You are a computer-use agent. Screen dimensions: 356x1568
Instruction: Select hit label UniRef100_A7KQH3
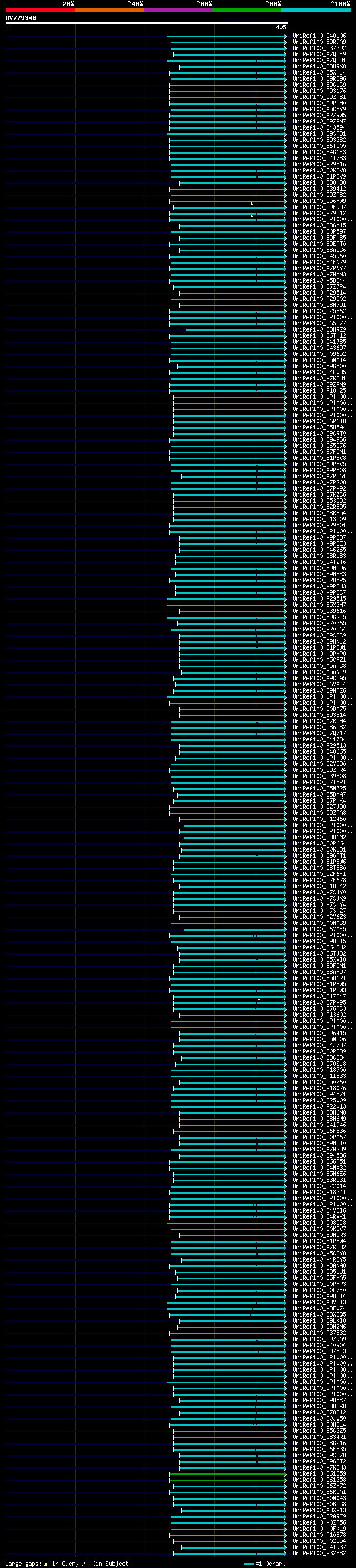pos(319,1467)
